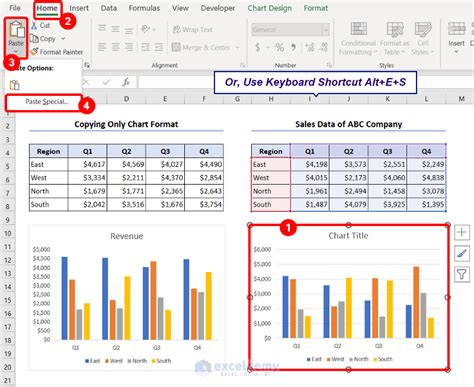The image size is (474, 387).
Task: Click the Chart Title text
Action: (x=348, y=236)
